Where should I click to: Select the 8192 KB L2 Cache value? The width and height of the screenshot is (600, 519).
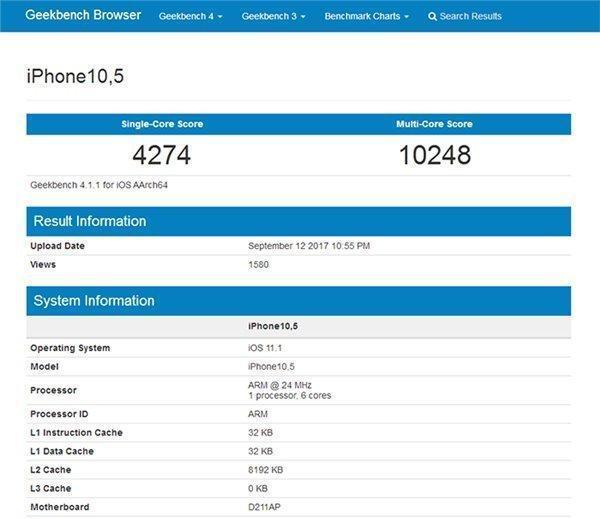coord(266,470)
